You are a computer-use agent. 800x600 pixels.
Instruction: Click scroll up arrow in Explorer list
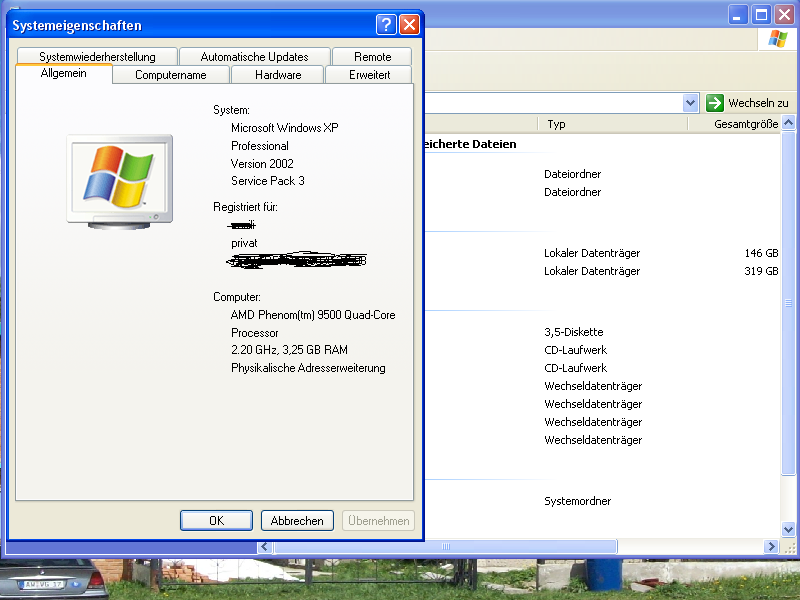pos(788,122)
